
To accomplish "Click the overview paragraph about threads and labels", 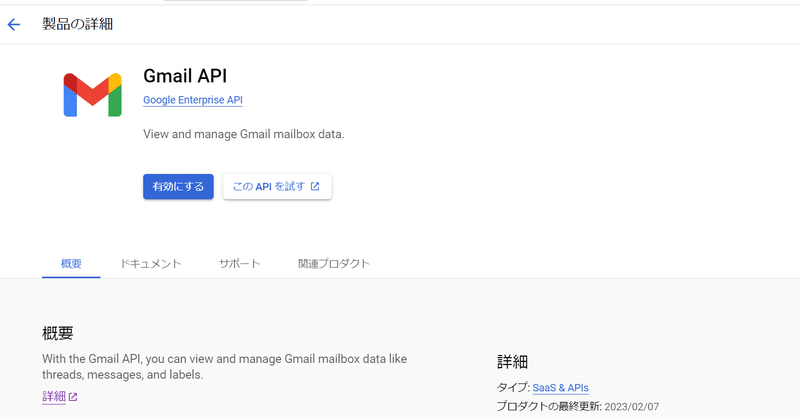I will [224, 366].
